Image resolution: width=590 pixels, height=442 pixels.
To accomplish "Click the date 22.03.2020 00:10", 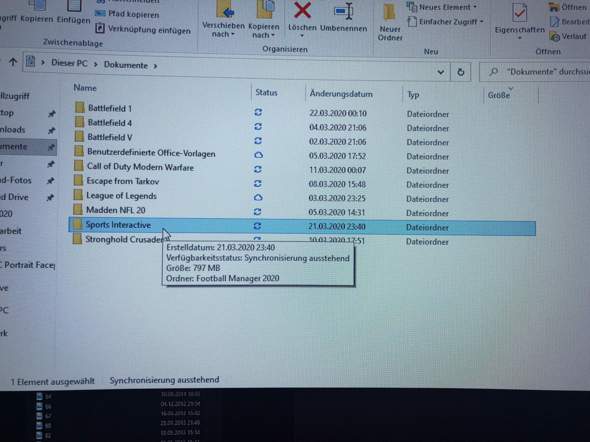I will (338, 113).
